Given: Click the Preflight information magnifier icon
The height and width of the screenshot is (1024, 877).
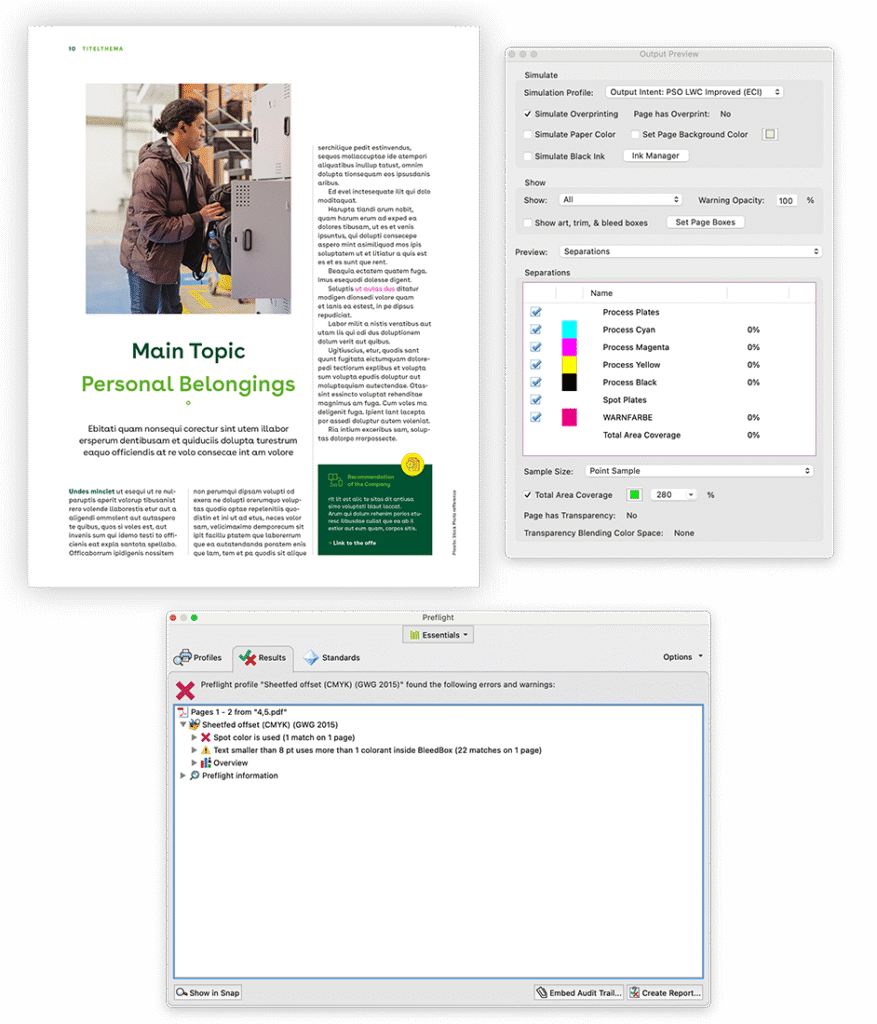Looking at the screenshot, I should [194, 776].
